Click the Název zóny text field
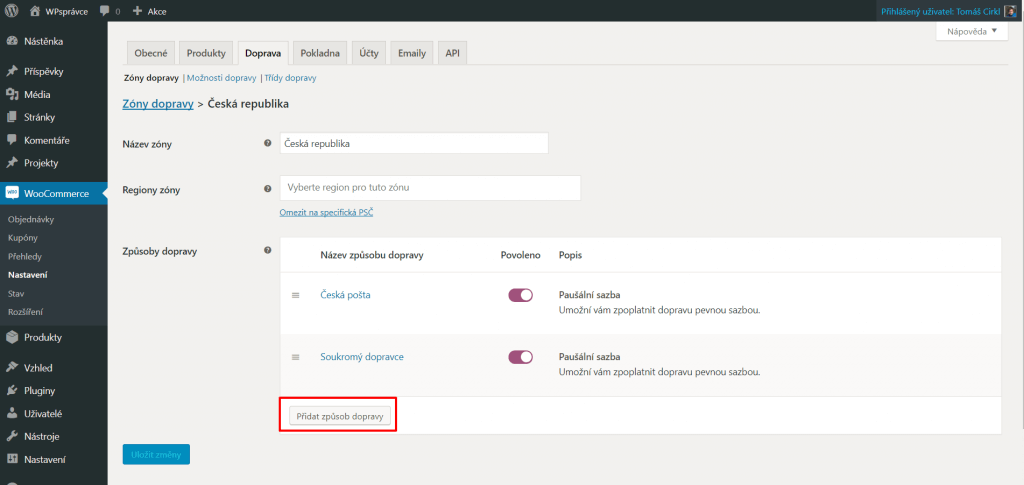Screen dimensions: 1024x485 pyautogui.click(x=414, y=144)
